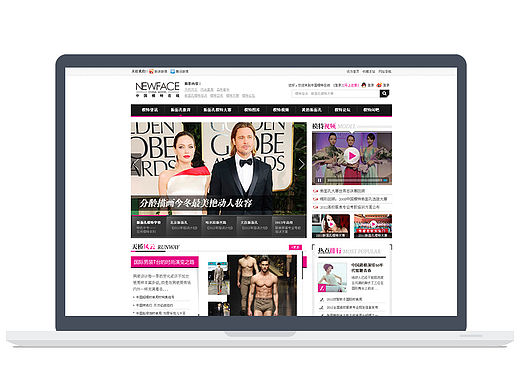This screenshot has width=520, height=390.
Task: Pause the model video player
Action: click(x=319, y=180)
